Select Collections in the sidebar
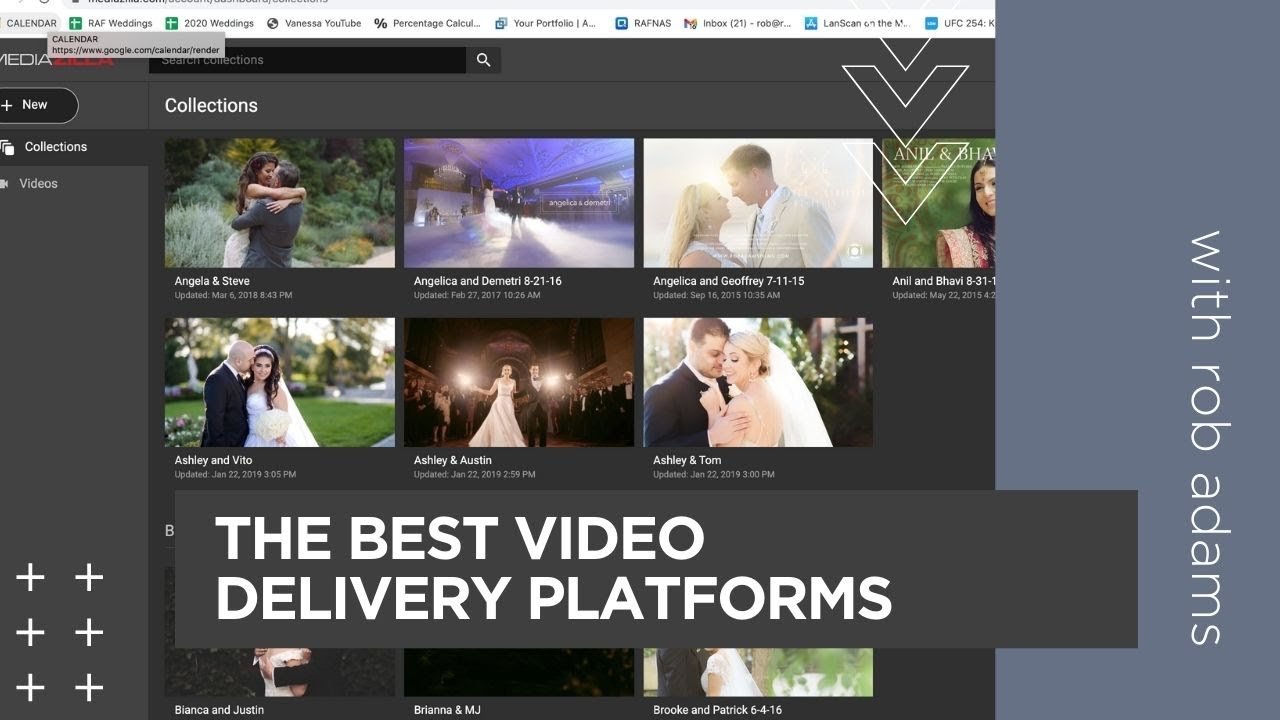 74,147
